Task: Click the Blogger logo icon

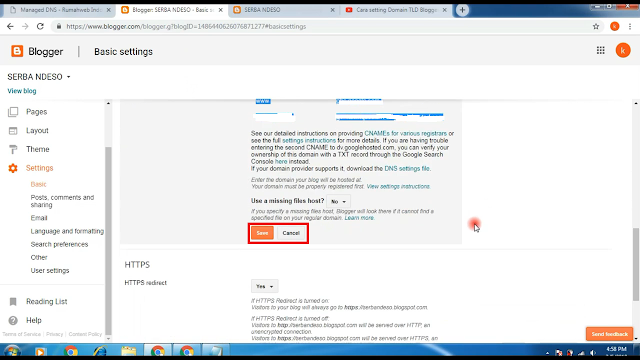Action: point(17,51)
